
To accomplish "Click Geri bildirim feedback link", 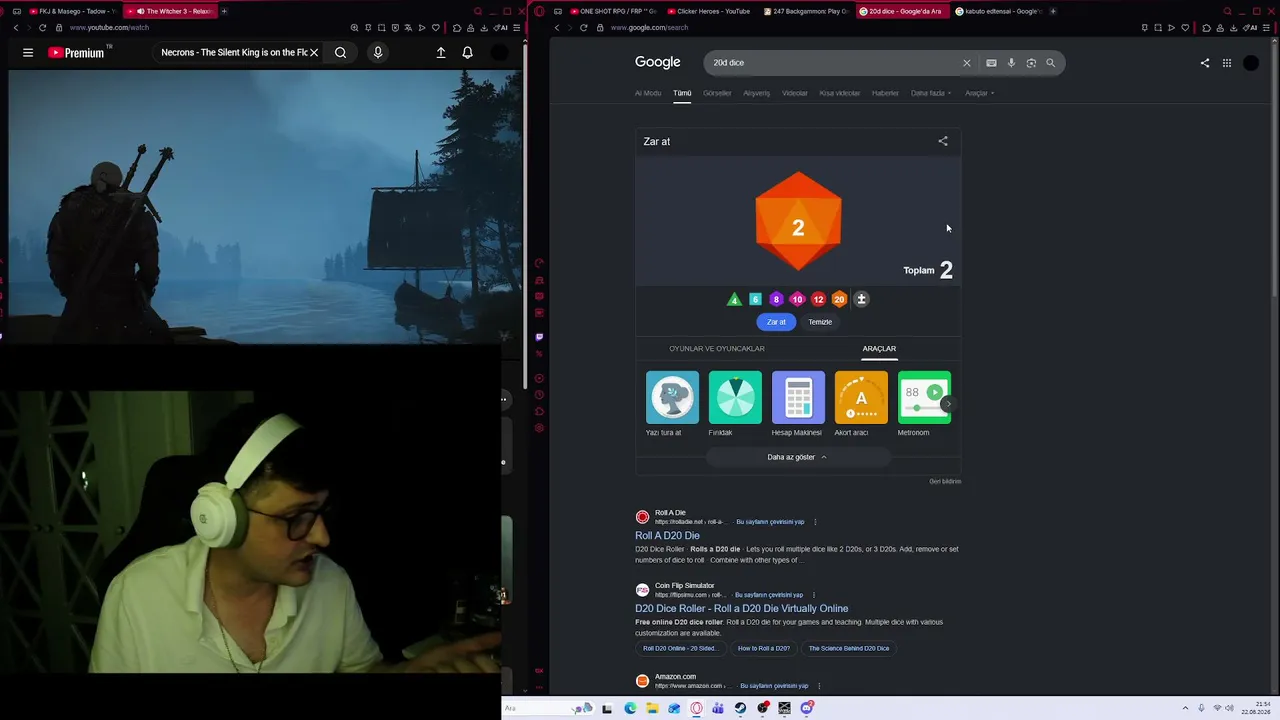I will point(945,481).
